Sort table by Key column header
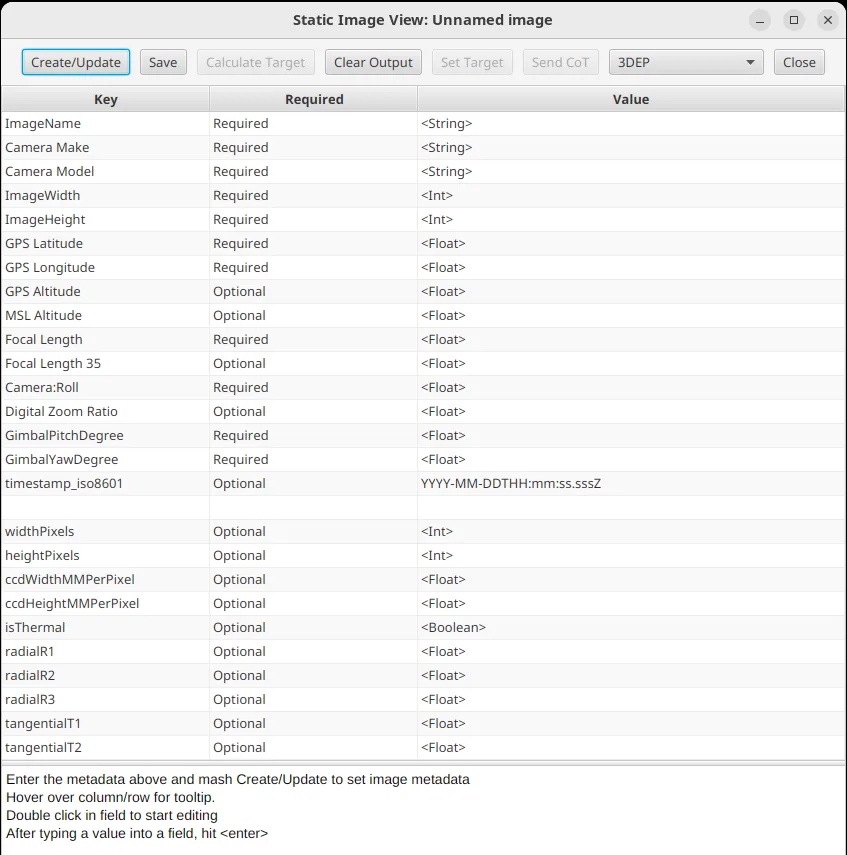This screenshot has width=847, height=855. 105,99
